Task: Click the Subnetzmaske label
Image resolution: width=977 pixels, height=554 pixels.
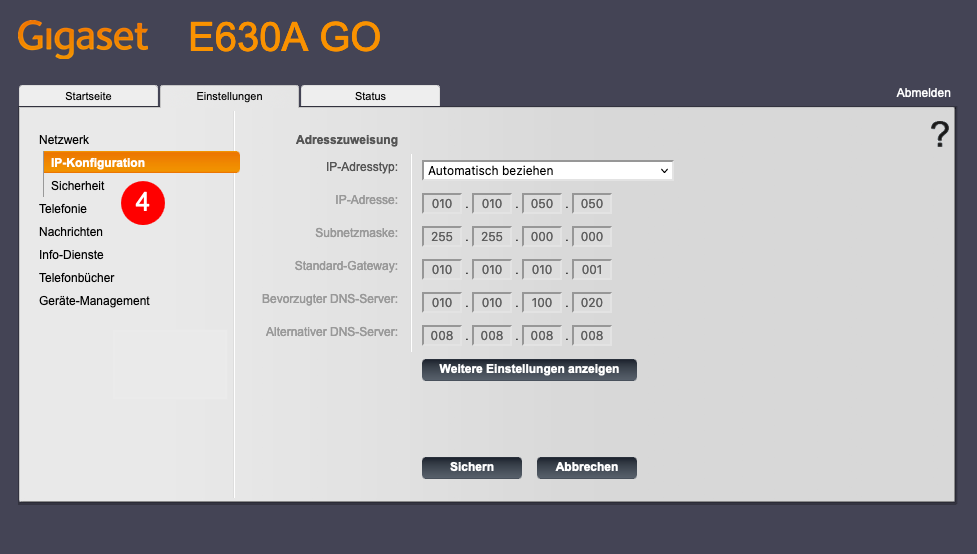Action: [x=356, y=233]
